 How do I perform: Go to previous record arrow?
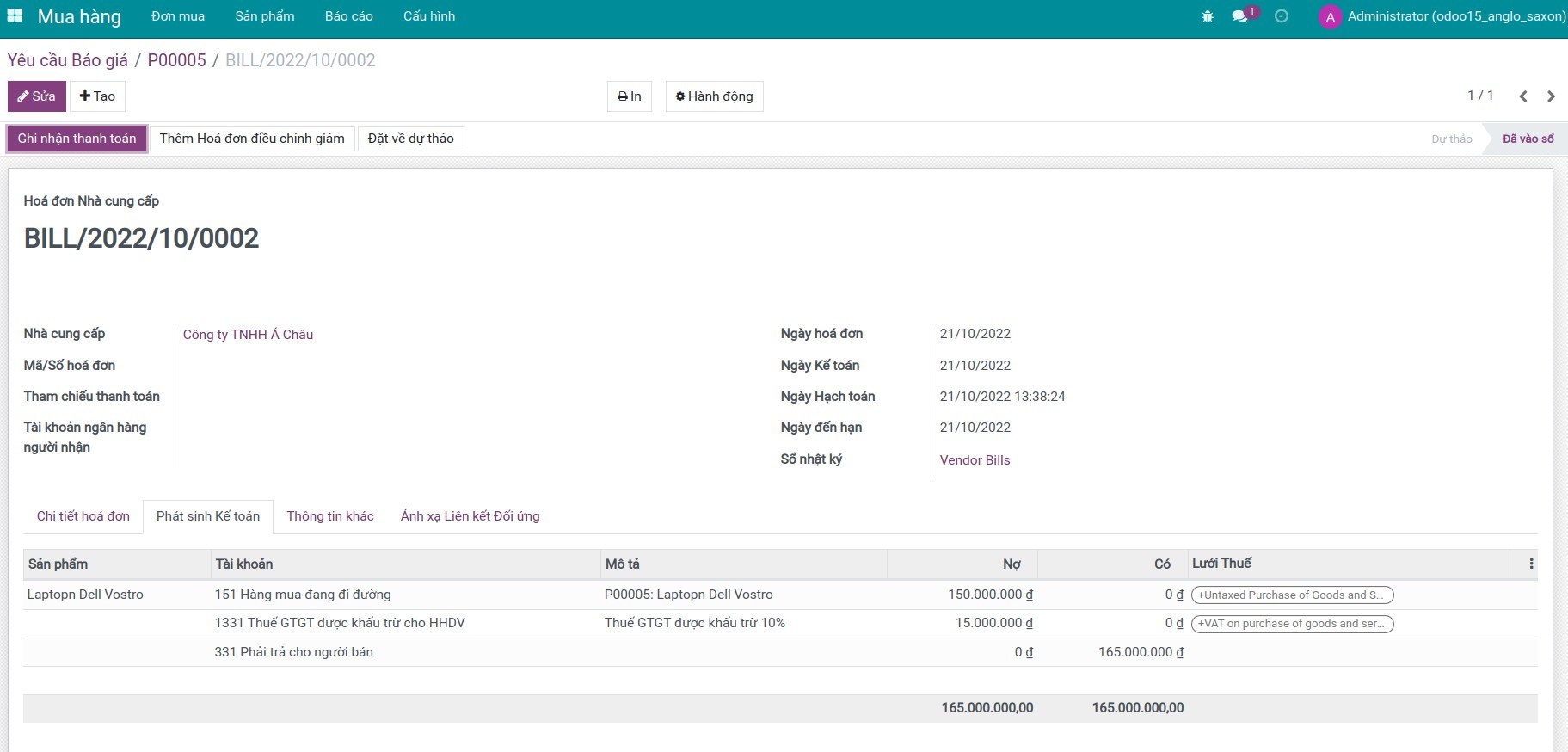[1523, 96]
